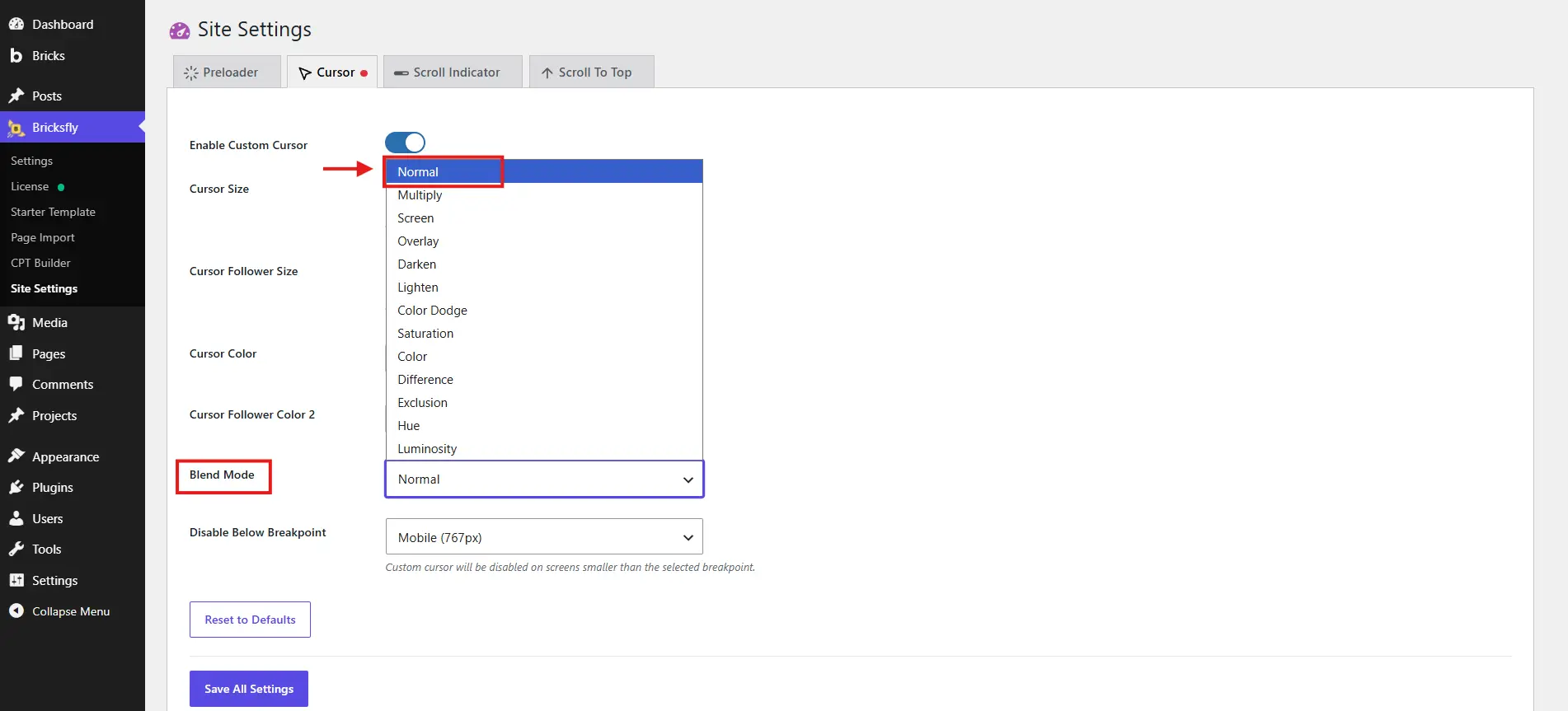Image resolution: width=1568 pixels, height=711 pixels.
Task: Choose Screen blend mode option
Action: coord(544,218)
